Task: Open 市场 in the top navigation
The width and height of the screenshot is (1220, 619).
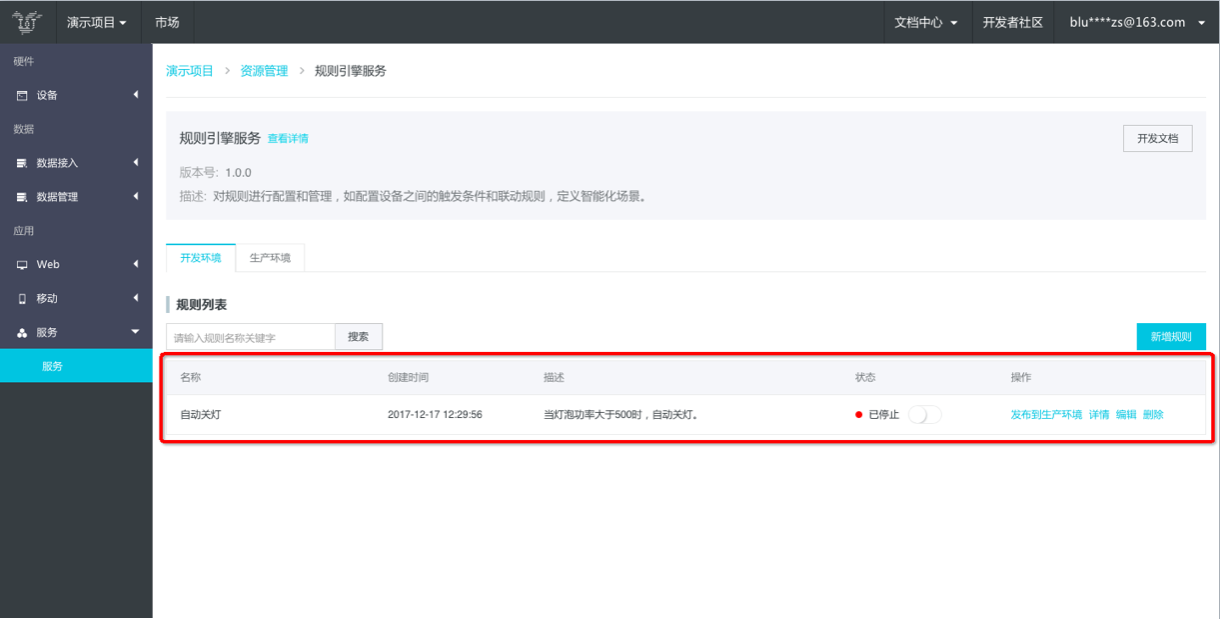Action: coord(167,22)
